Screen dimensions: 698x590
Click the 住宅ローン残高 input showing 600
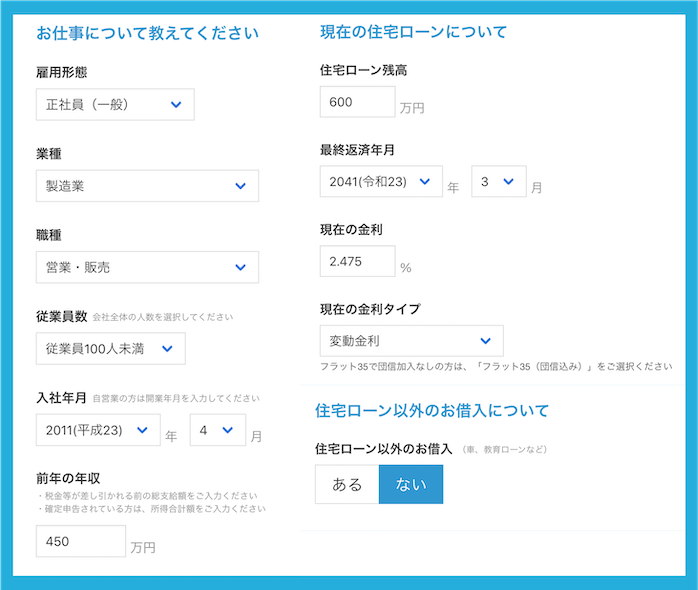point(357,102)
